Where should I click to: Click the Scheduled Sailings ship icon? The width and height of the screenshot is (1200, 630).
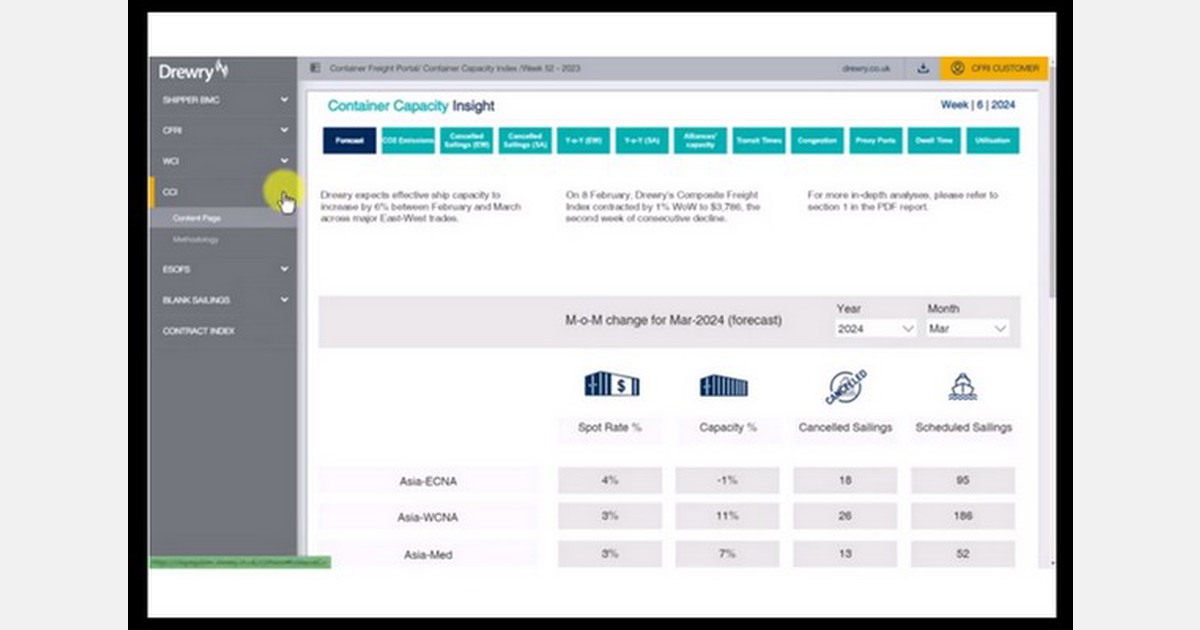pos(962,383)
